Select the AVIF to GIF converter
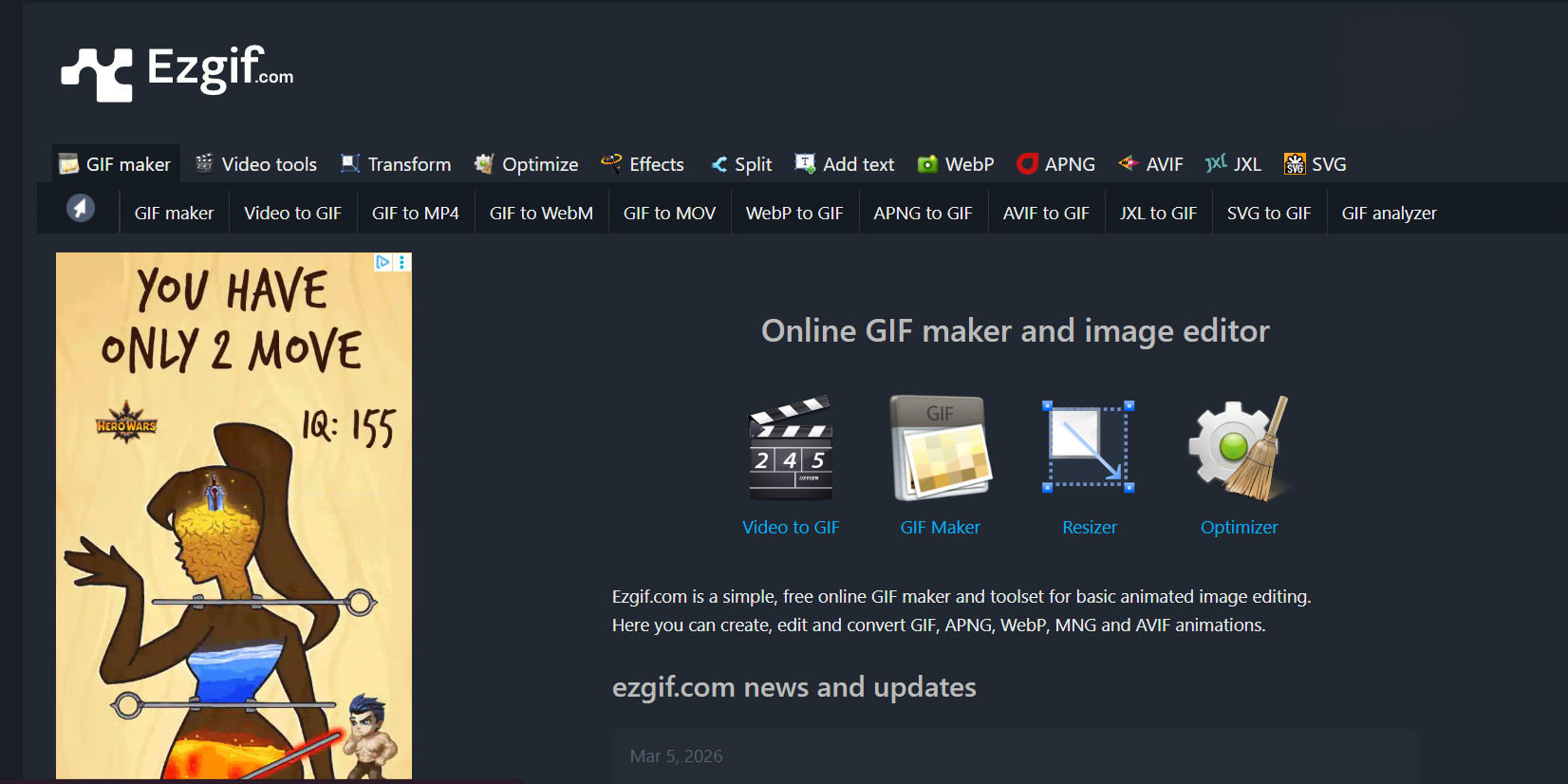This screenshot has width=1568, height=784. (x=1046, y=214)
